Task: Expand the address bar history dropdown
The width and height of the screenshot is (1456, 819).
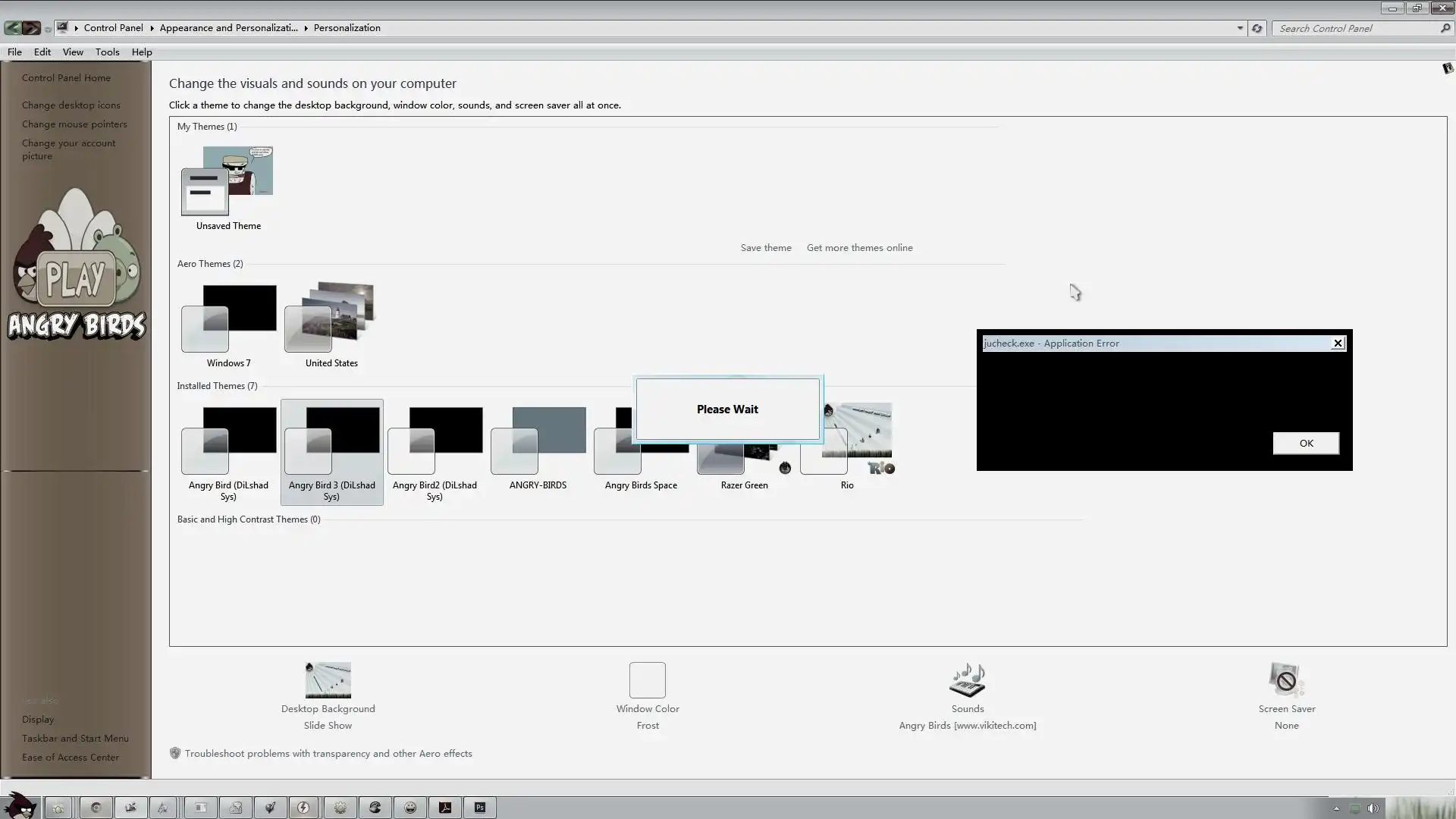Action: click(1240, 28)
